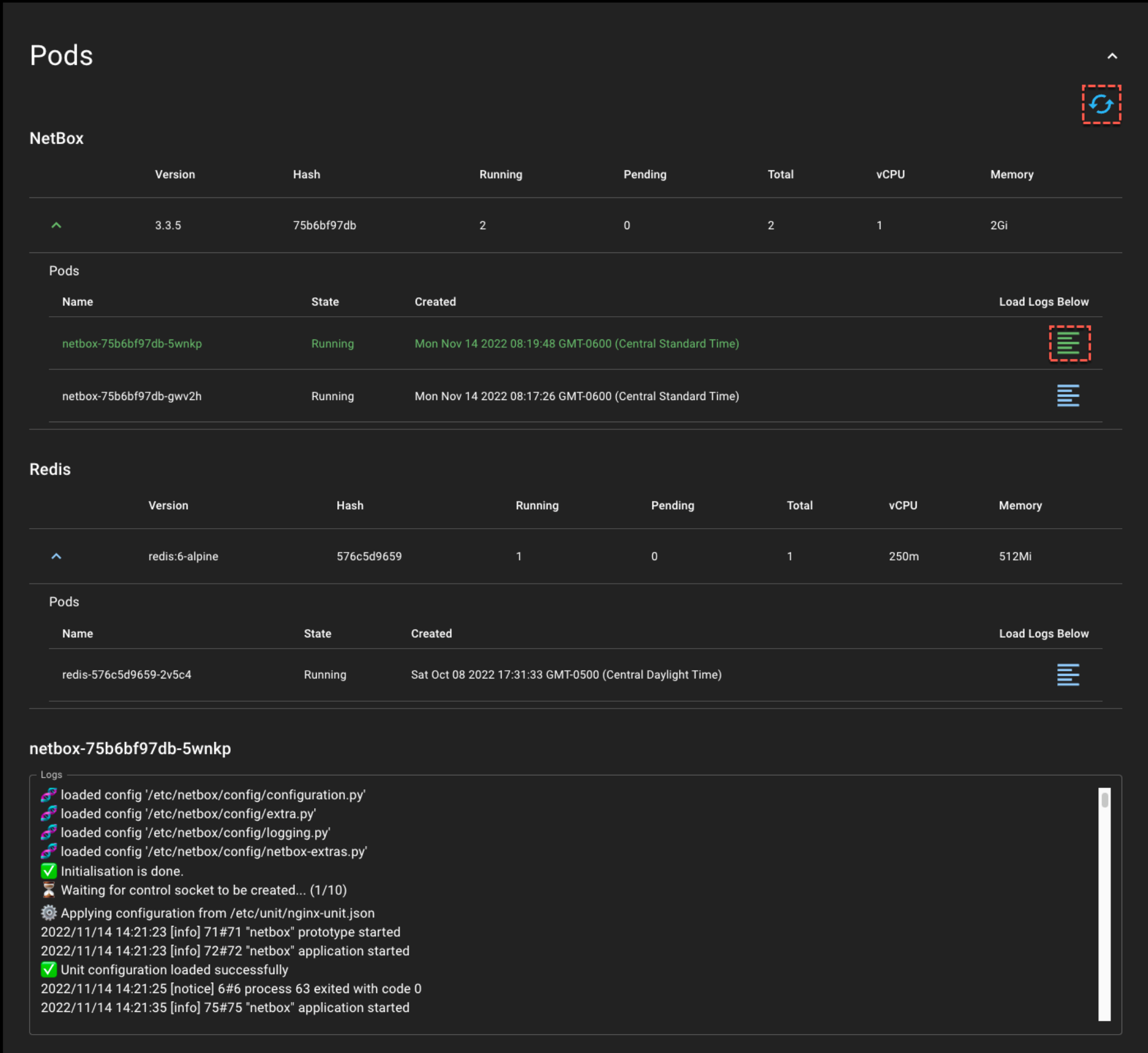The width and height of the screenshot is (1148, 1053).
Task: Click the NetBox Hash column header
Action: [x=306, y=175]
